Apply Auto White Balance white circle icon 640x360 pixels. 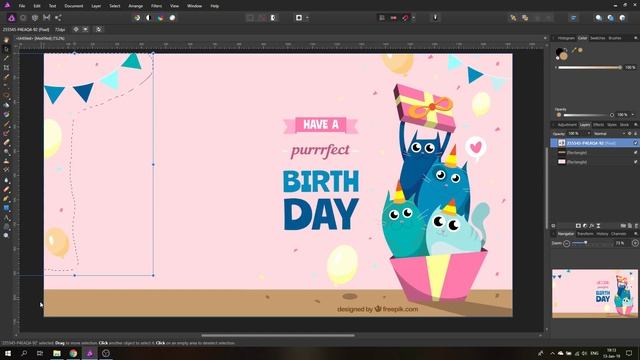172,18
